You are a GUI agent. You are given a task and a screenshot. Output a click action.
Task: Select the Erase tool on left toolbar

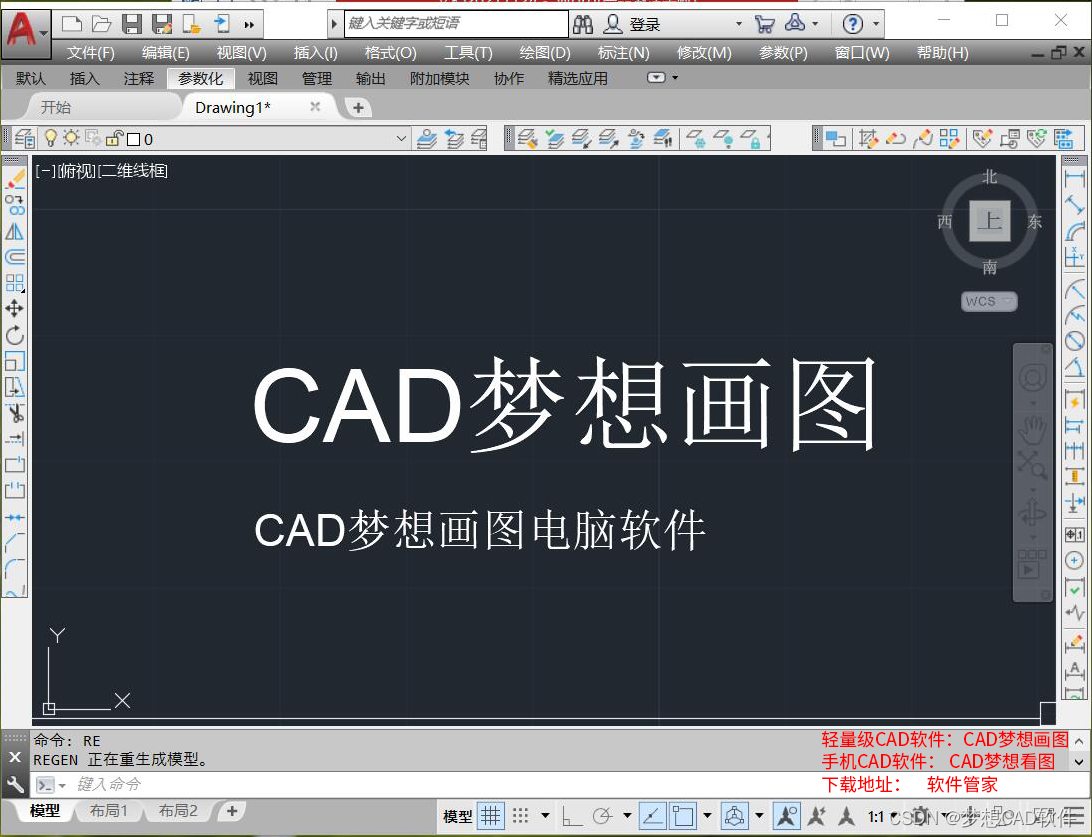(x=15, y=179)
